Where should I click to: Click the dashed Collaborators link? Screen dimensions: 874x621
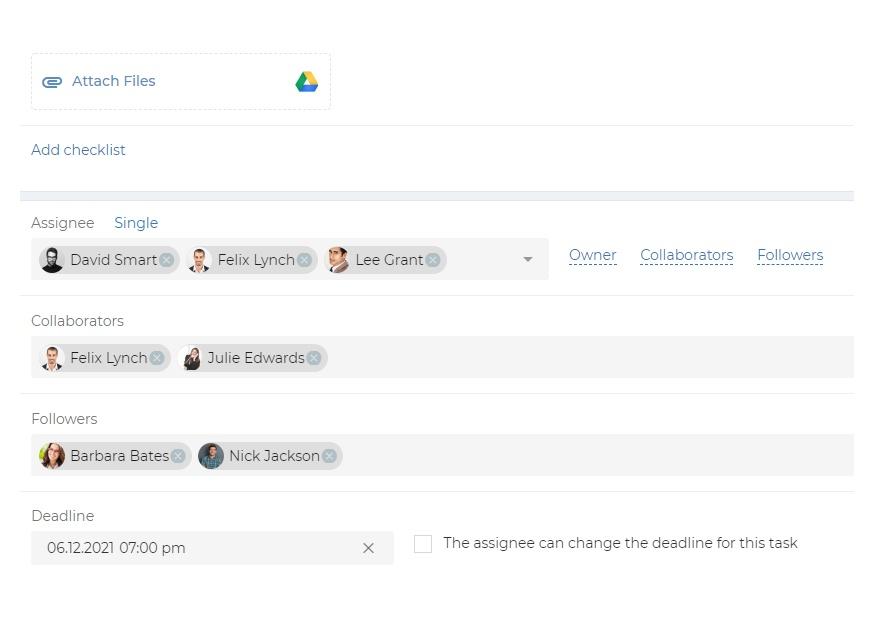pyautogui.click(x=687, y=255)
